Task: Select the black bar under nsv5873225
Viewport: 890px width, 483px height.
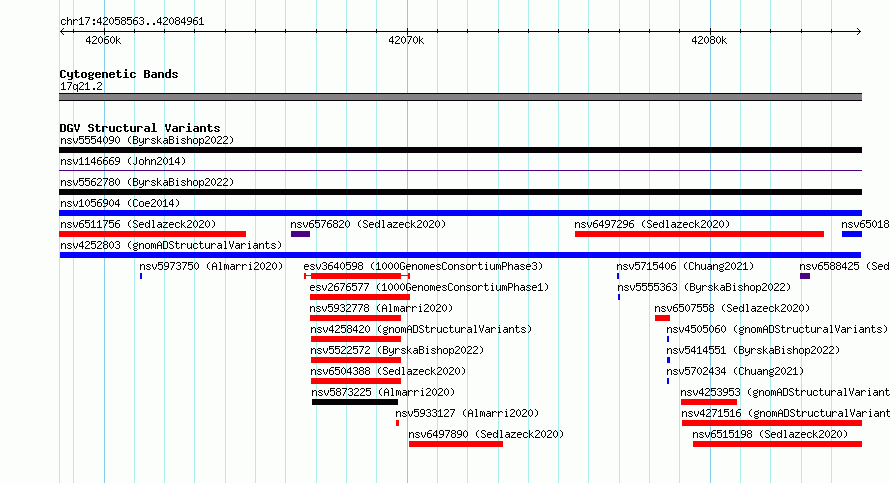Action: point(355,402)
